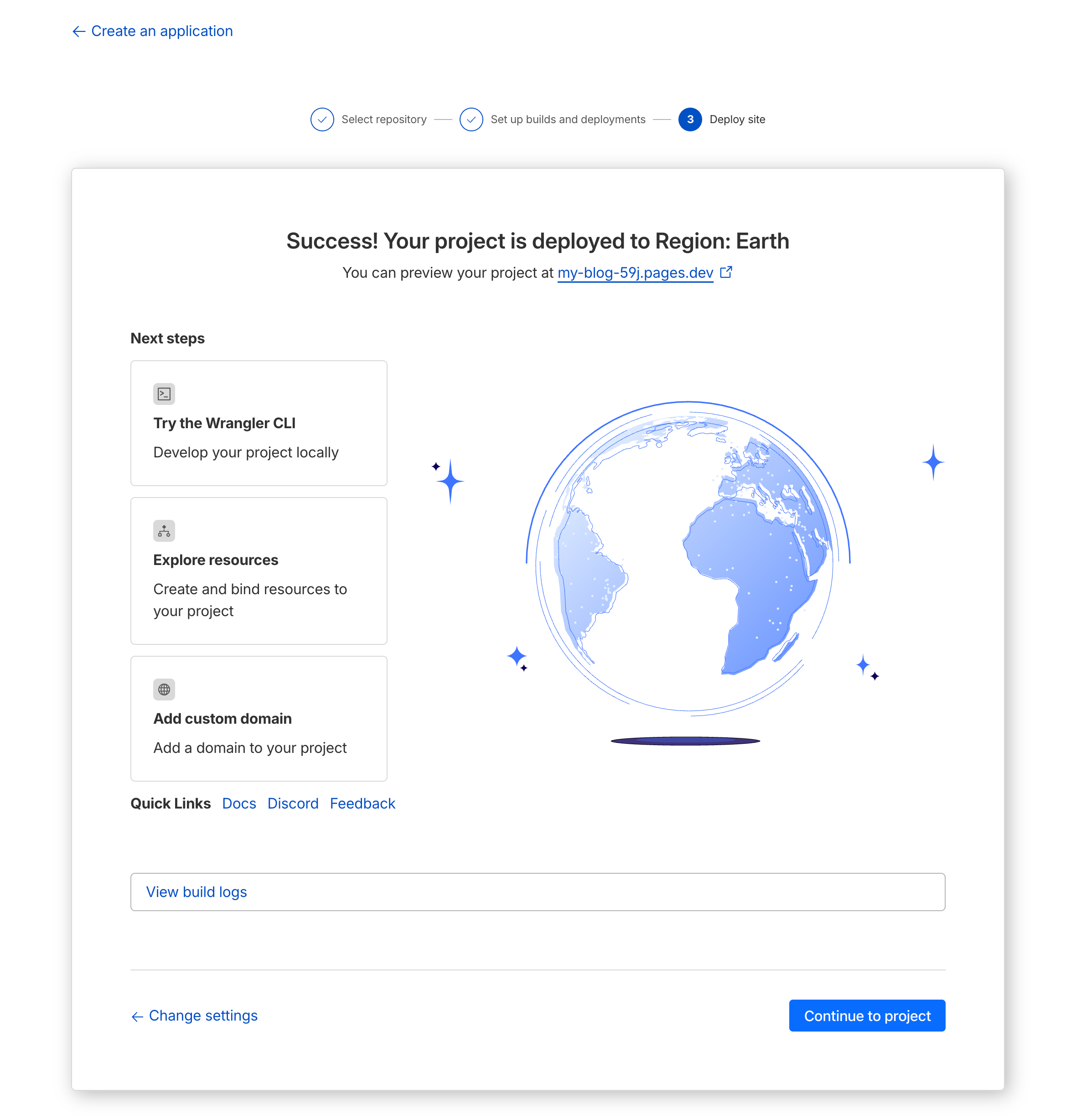The height and width of the screenshot is (1120, 1066).
Task: Click the step 3 Deploy site badge
Action: coord(690,119)
